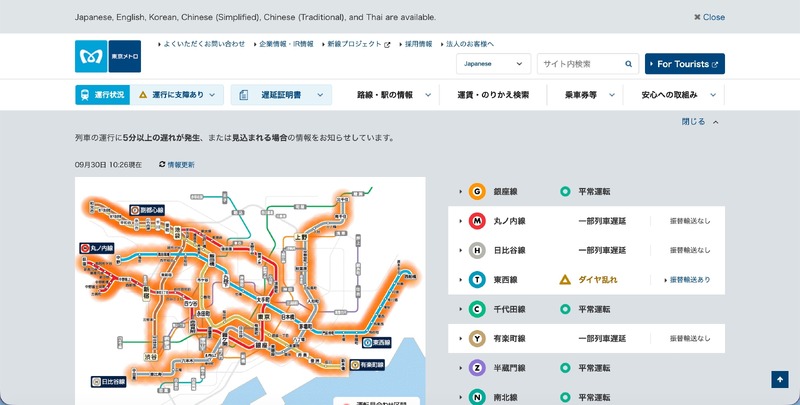This screenshot has height=405, width=800.
Task: Click the Tozai line T icon
Action: tap(477, 280)
